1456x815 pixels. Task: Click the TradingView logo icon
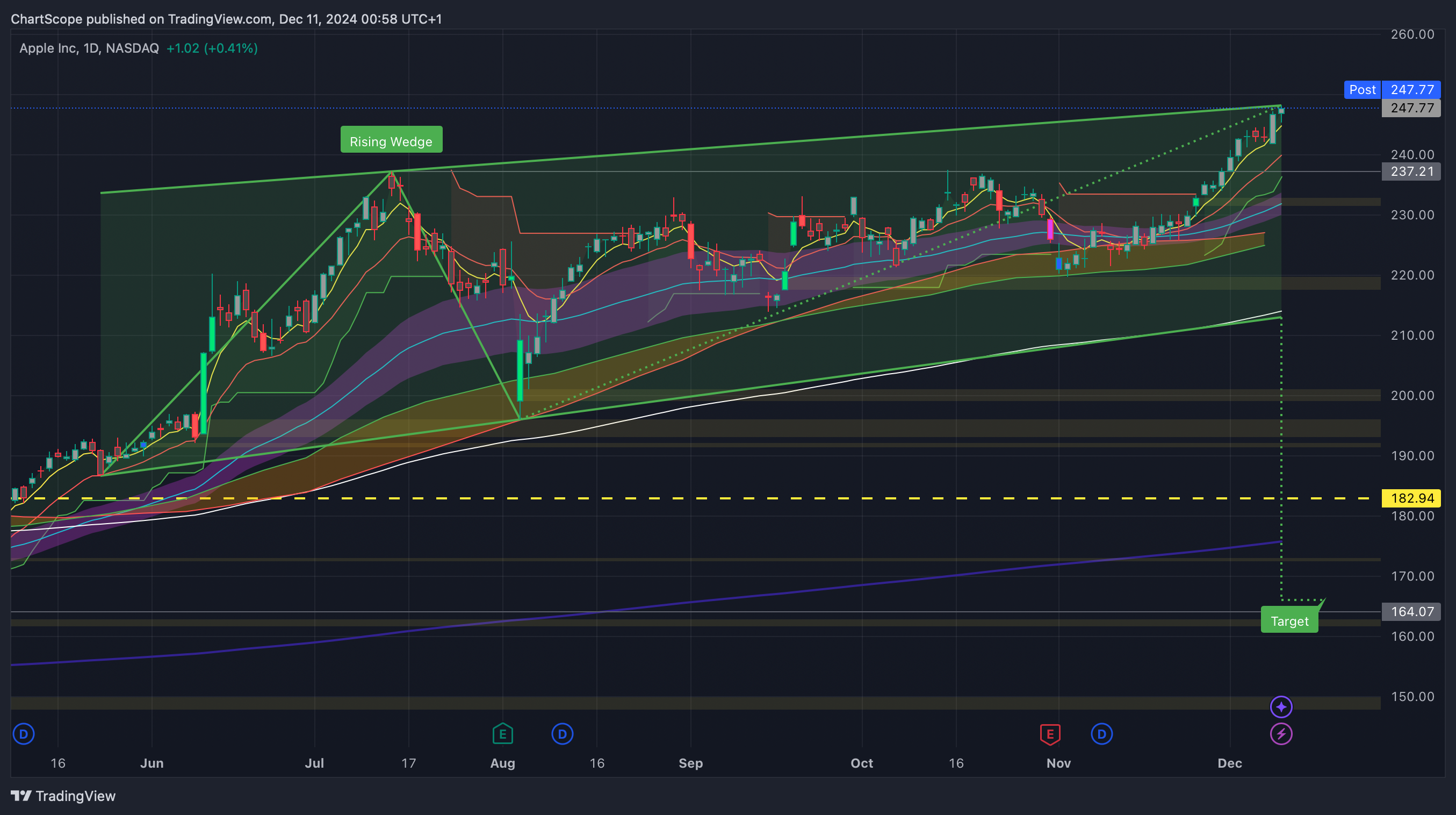21,796
